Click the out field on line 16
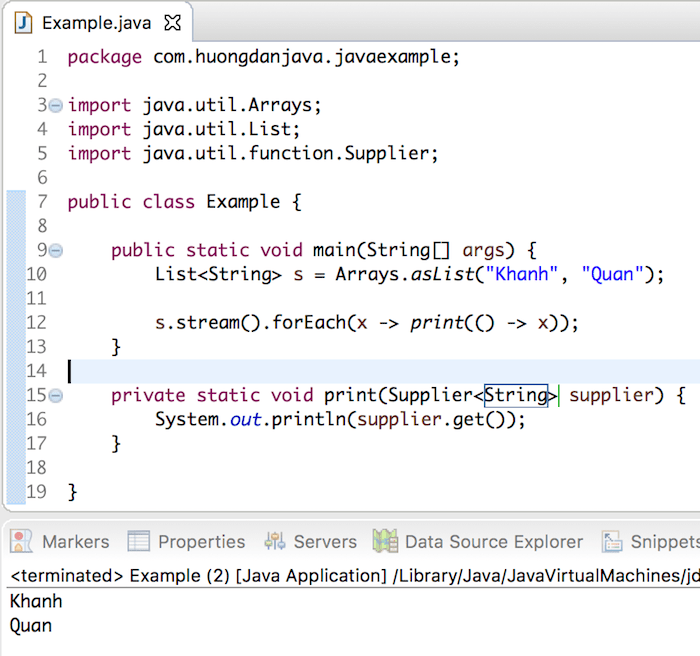The width and height of the screenshot is (700, 656). [246, 420]
